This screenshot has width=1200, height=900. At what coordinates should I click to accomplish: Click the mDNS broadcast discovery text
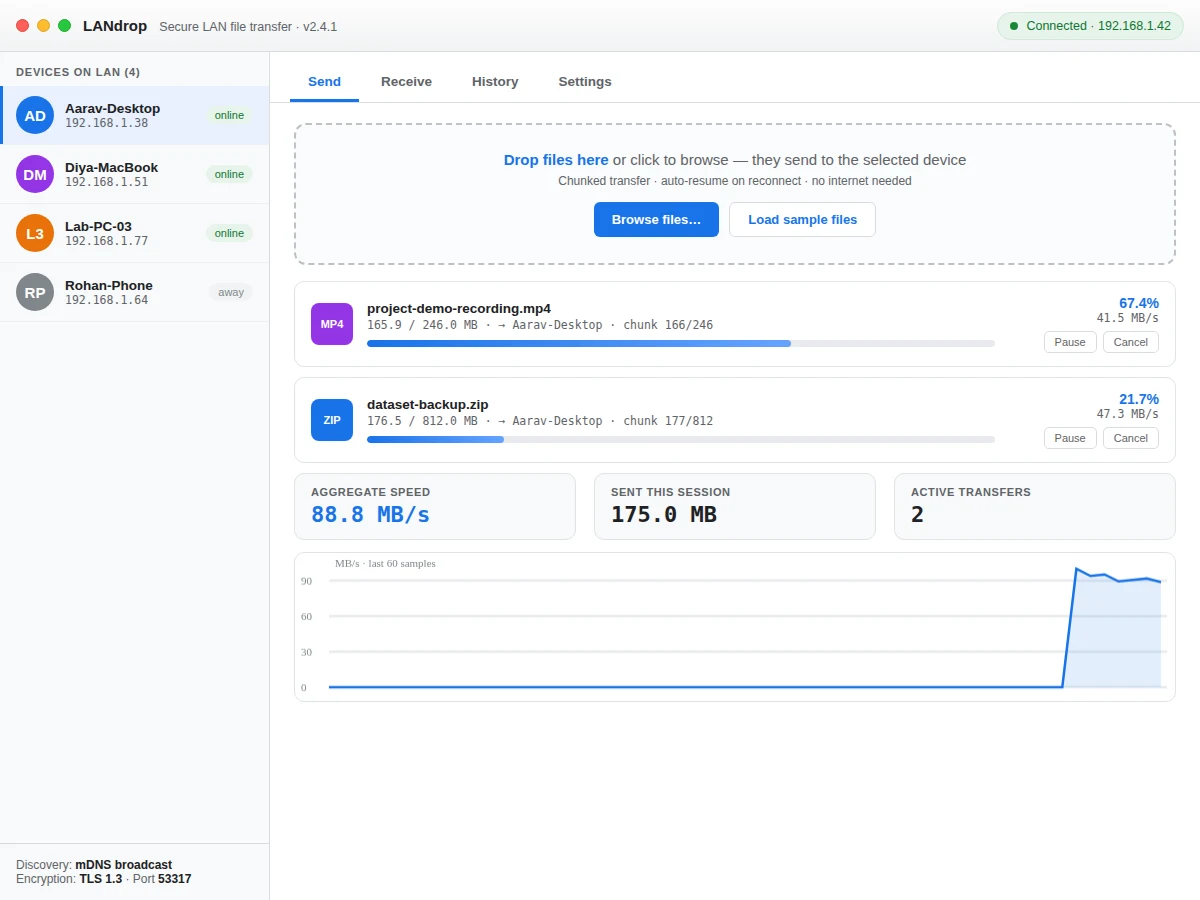click(x=123, y=865)
